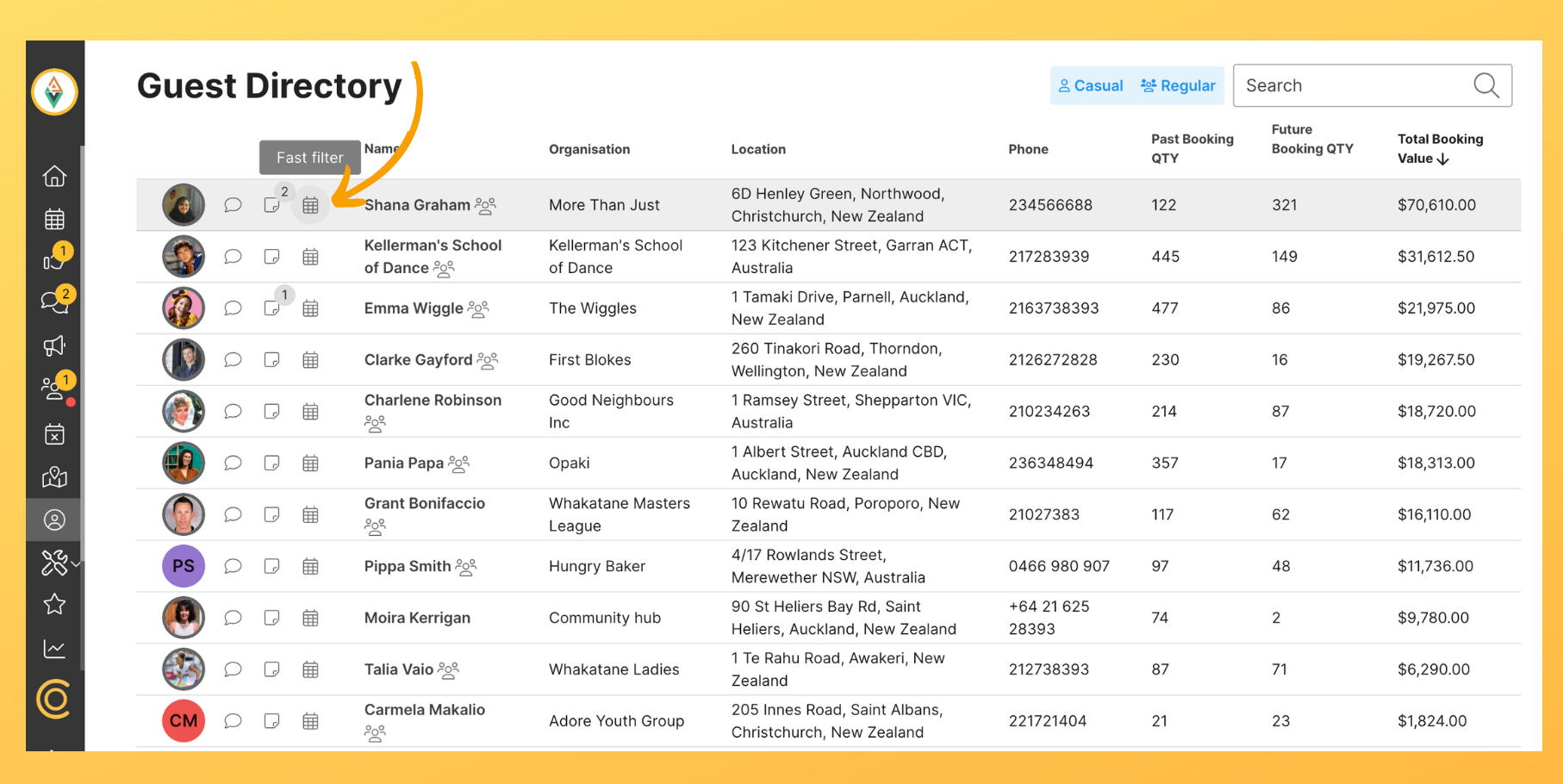1563x784 pixels.
Task: Click Clarke Gayford's calendar filter icon
Action: point(310,360)
